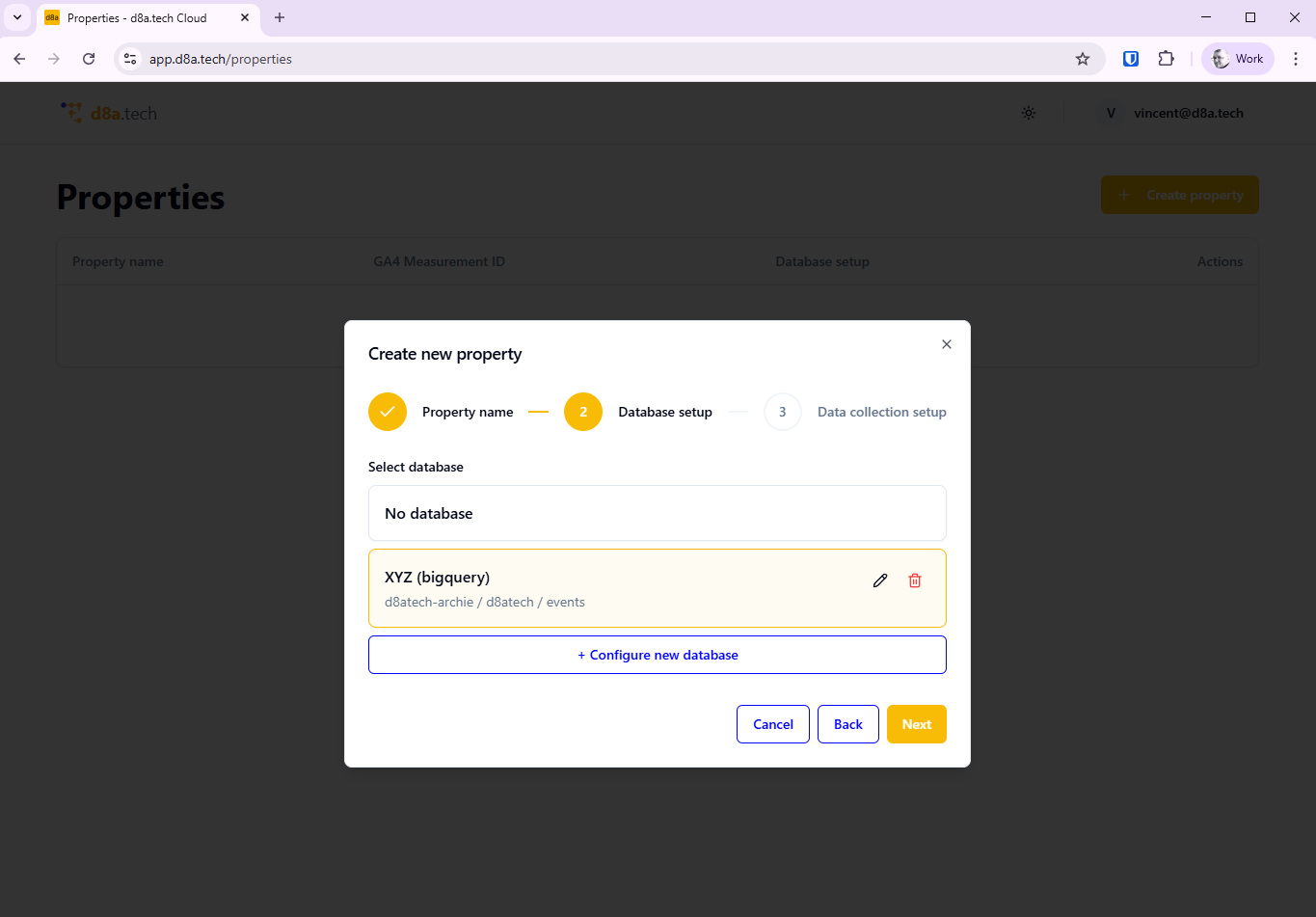Select the No database option
1316x917 pixels.
(x=657, y=513)
